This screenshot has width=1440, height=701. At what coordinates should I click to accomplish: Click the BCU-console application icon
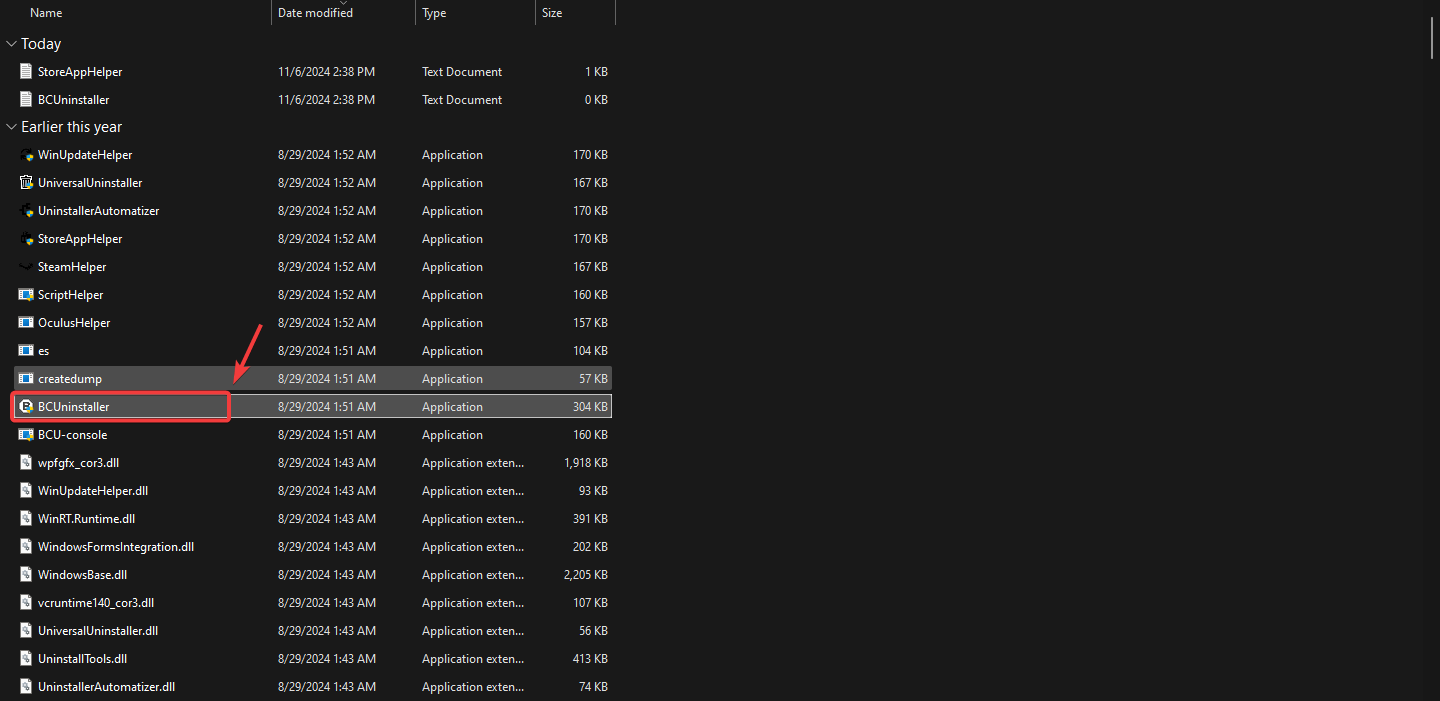pyautogui.click(x=27, y=435)
